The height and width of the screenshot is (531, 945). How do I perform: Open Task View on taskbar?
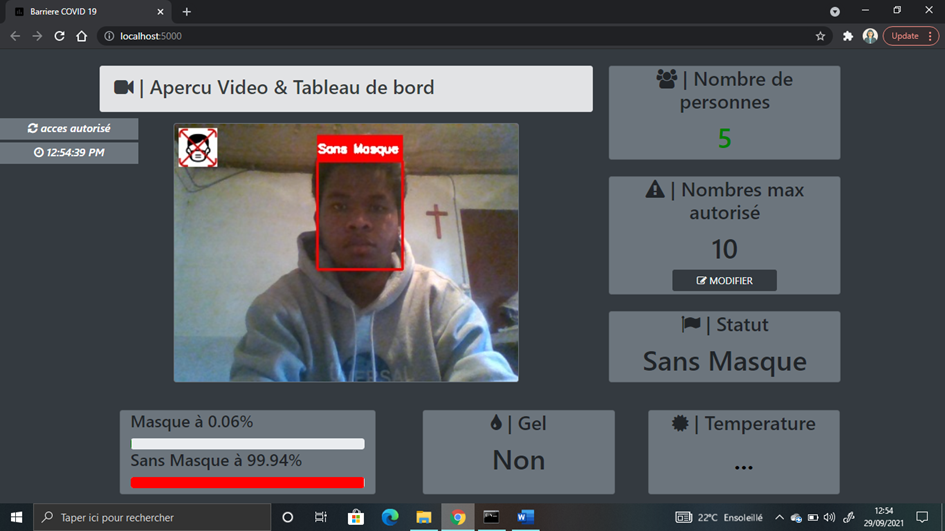tap(321, 517)
